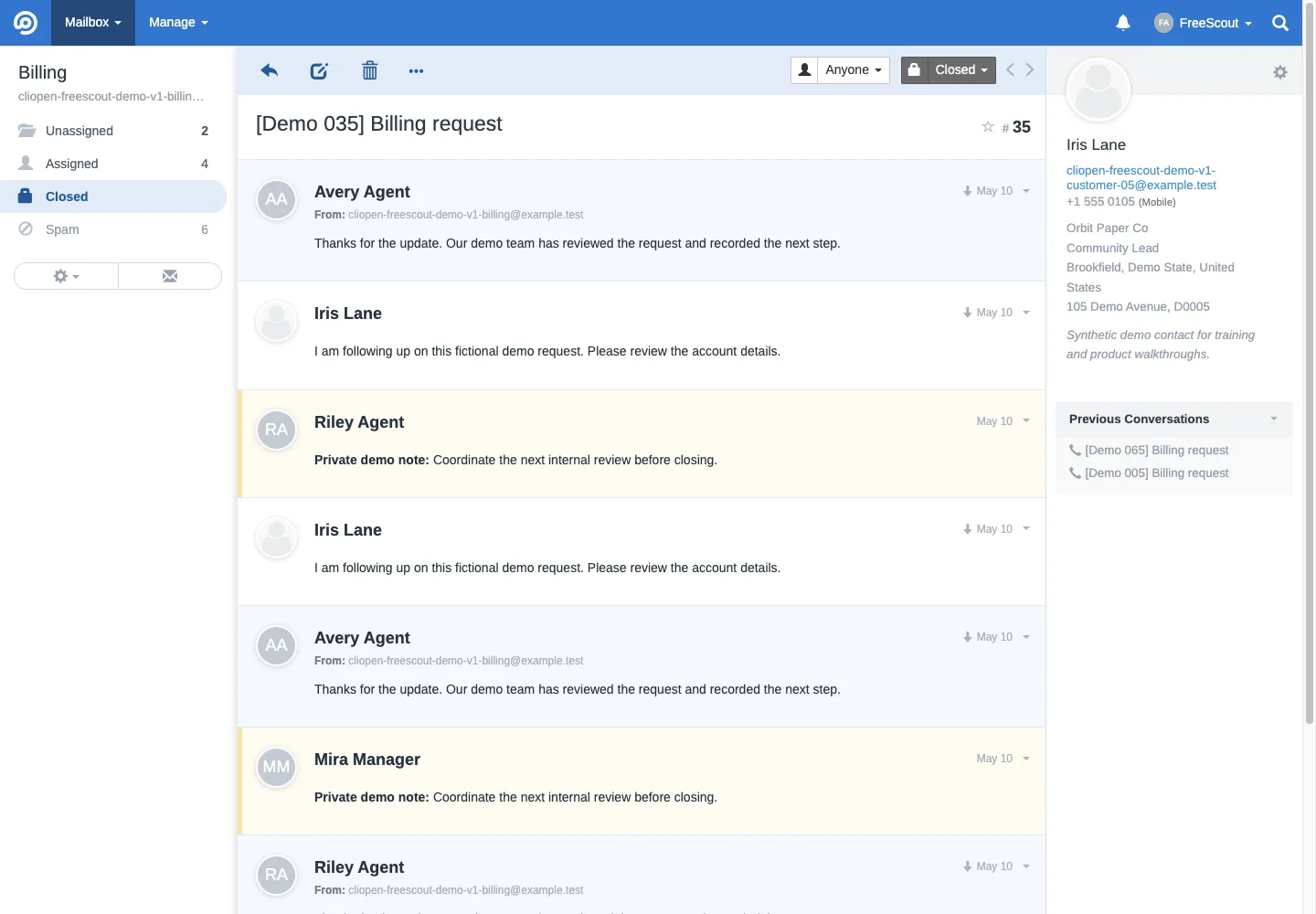Click first Avery Agent AA avatar
This screenshot has width=1316, height=914.
click(x=276, y=199)
